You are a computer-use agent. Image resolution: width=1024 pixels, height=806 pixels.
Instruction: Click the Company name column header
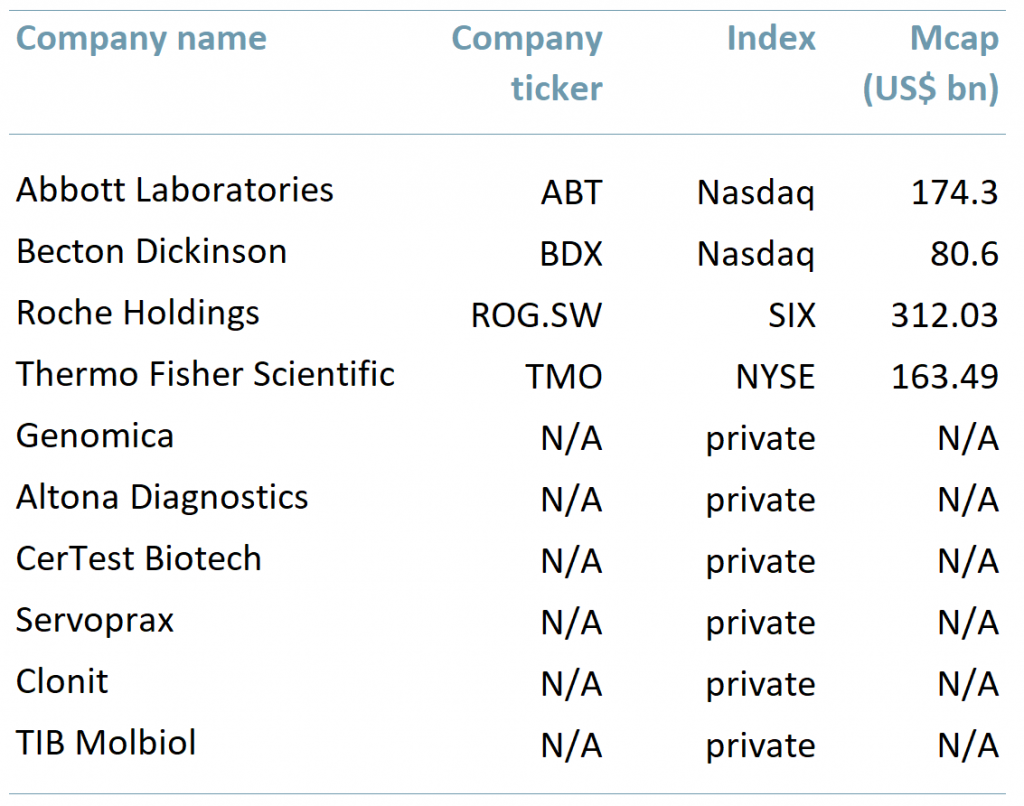(x=141, y=39)
